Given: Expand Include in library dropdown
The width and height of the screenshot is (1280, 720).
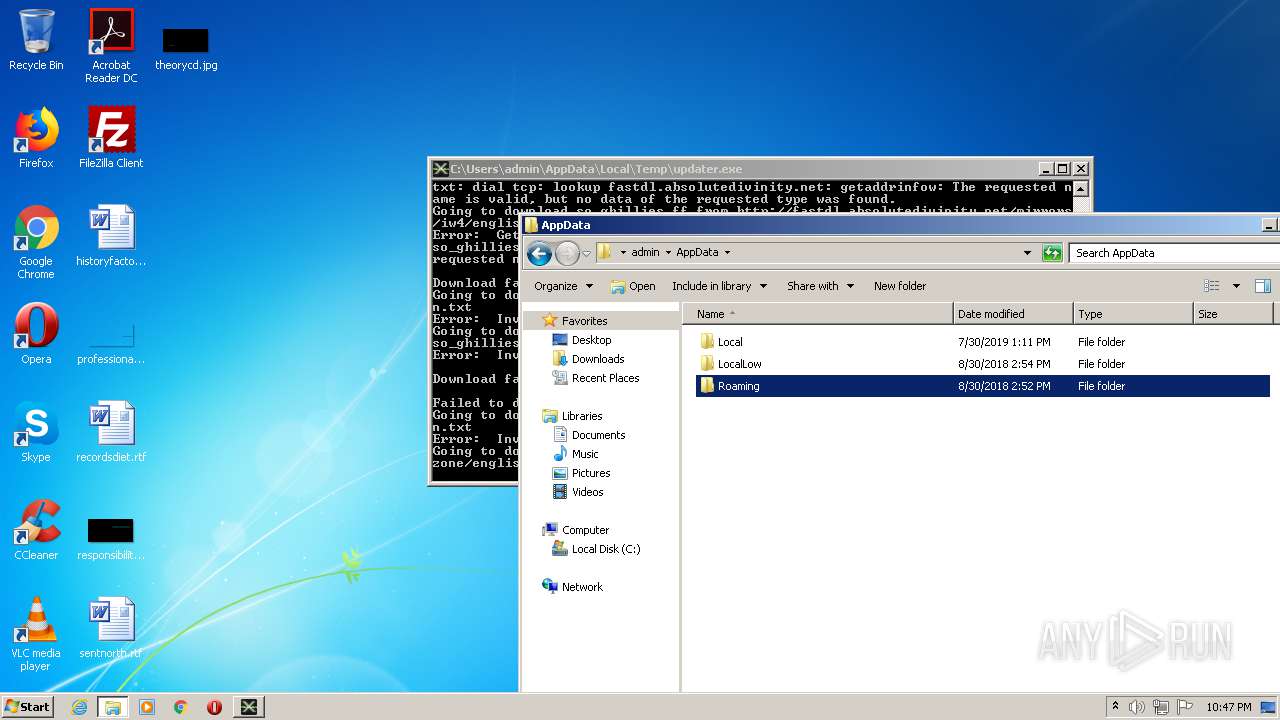Looking at the screenshot, I should click(x=719, y=286).
